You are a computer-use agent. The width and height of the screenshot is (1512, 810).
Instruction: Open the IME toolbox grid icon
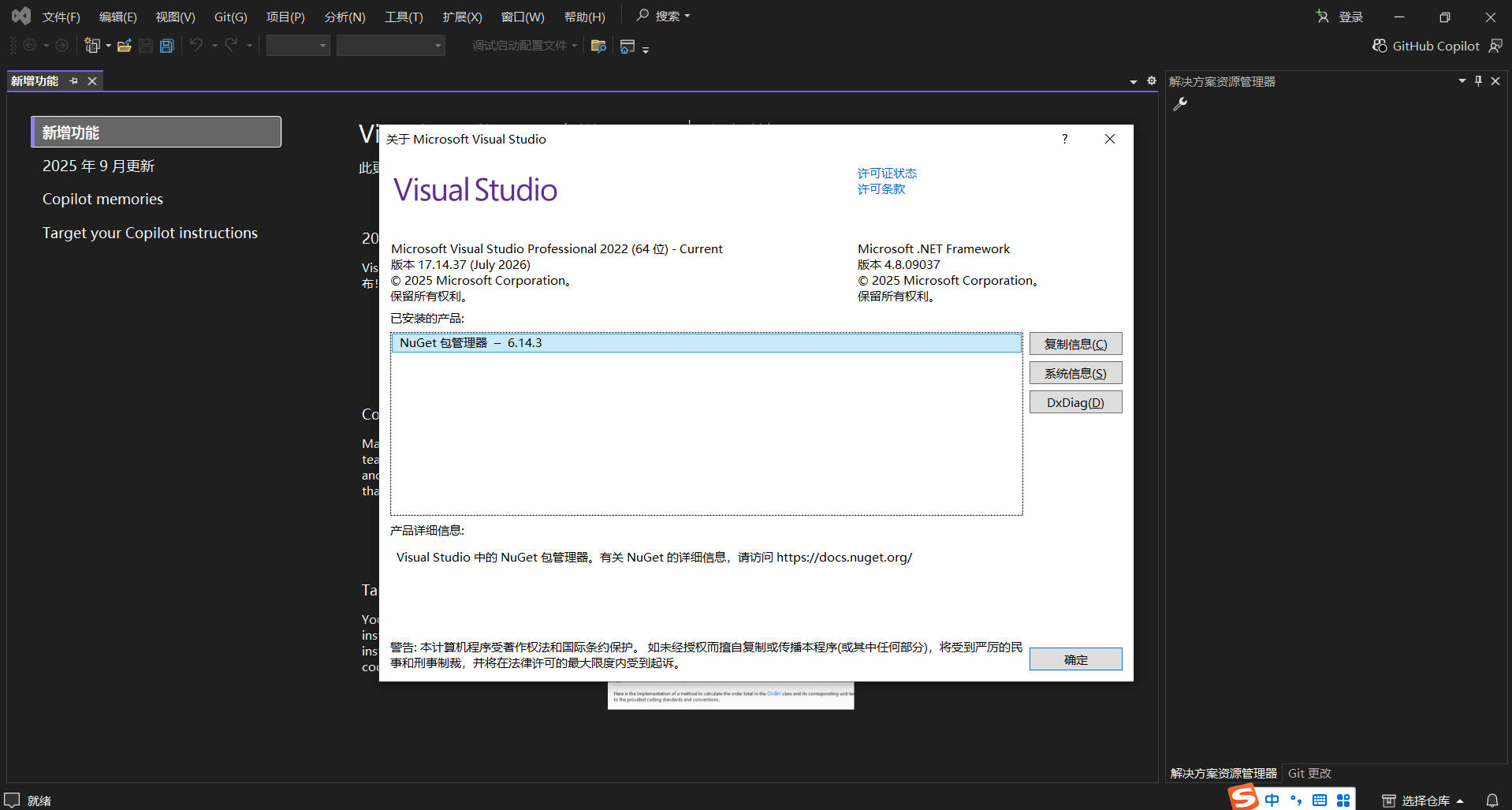pyautogui.click(x=1343, y=800)
